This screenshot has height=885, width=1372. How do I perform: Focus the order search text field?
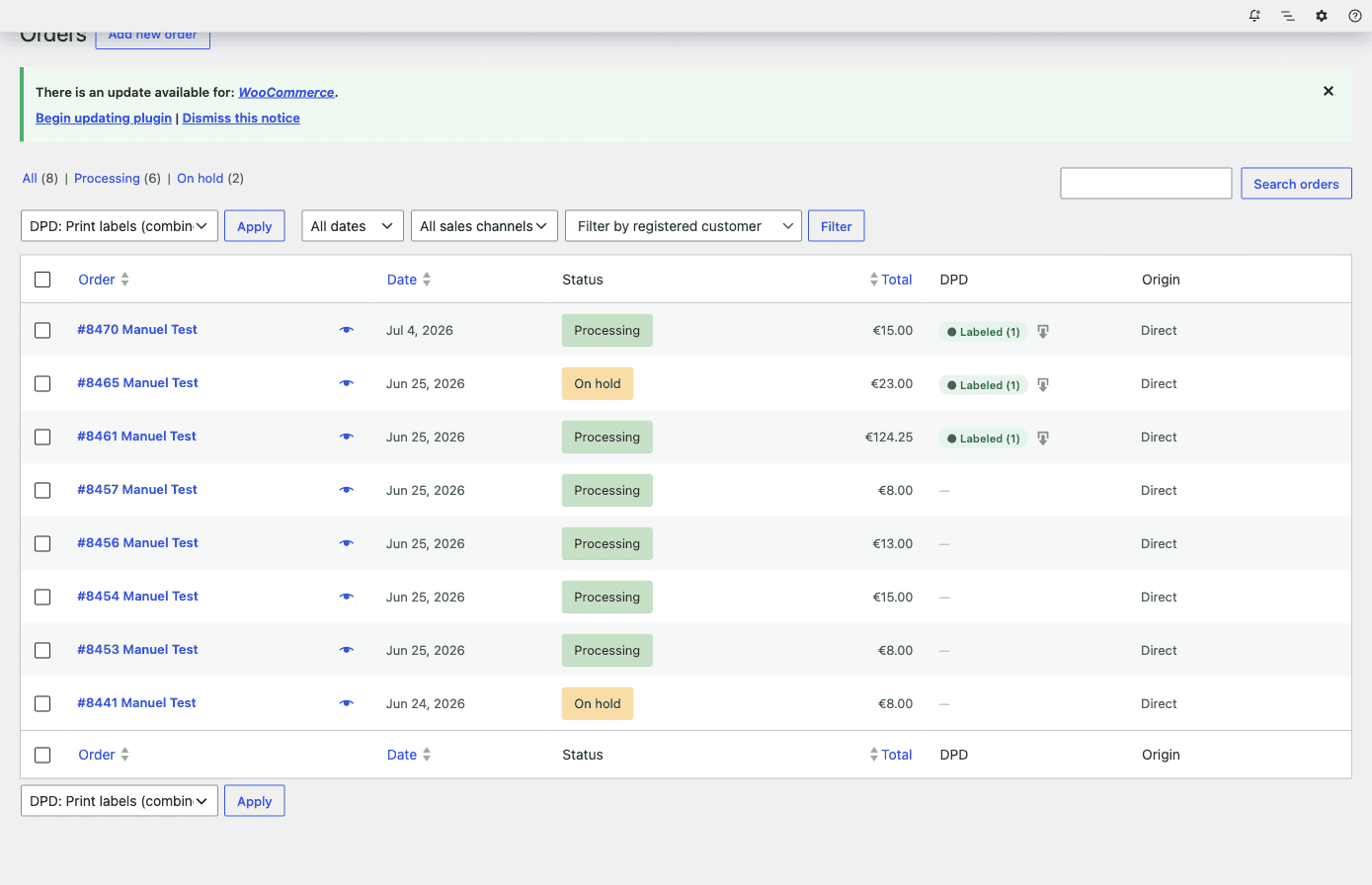[1146, 184]
